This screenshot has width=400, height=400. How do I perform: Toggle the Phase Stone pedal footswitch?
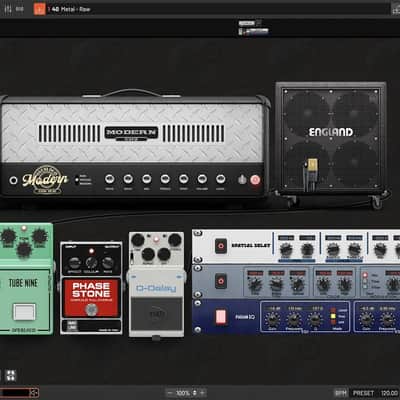click(91, 310)
